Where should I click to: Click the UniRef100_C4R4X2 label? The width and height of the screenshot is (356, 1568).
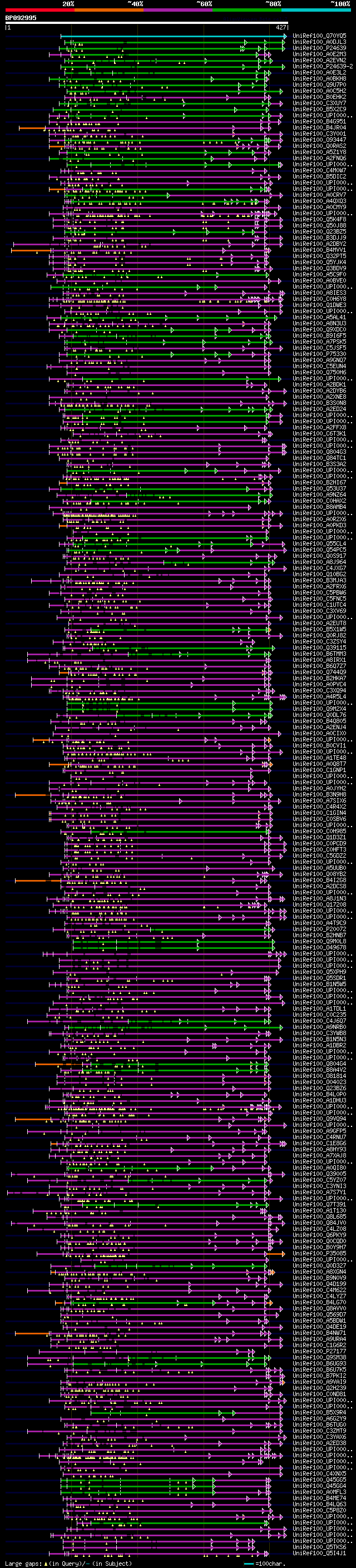tap(319, 807)
